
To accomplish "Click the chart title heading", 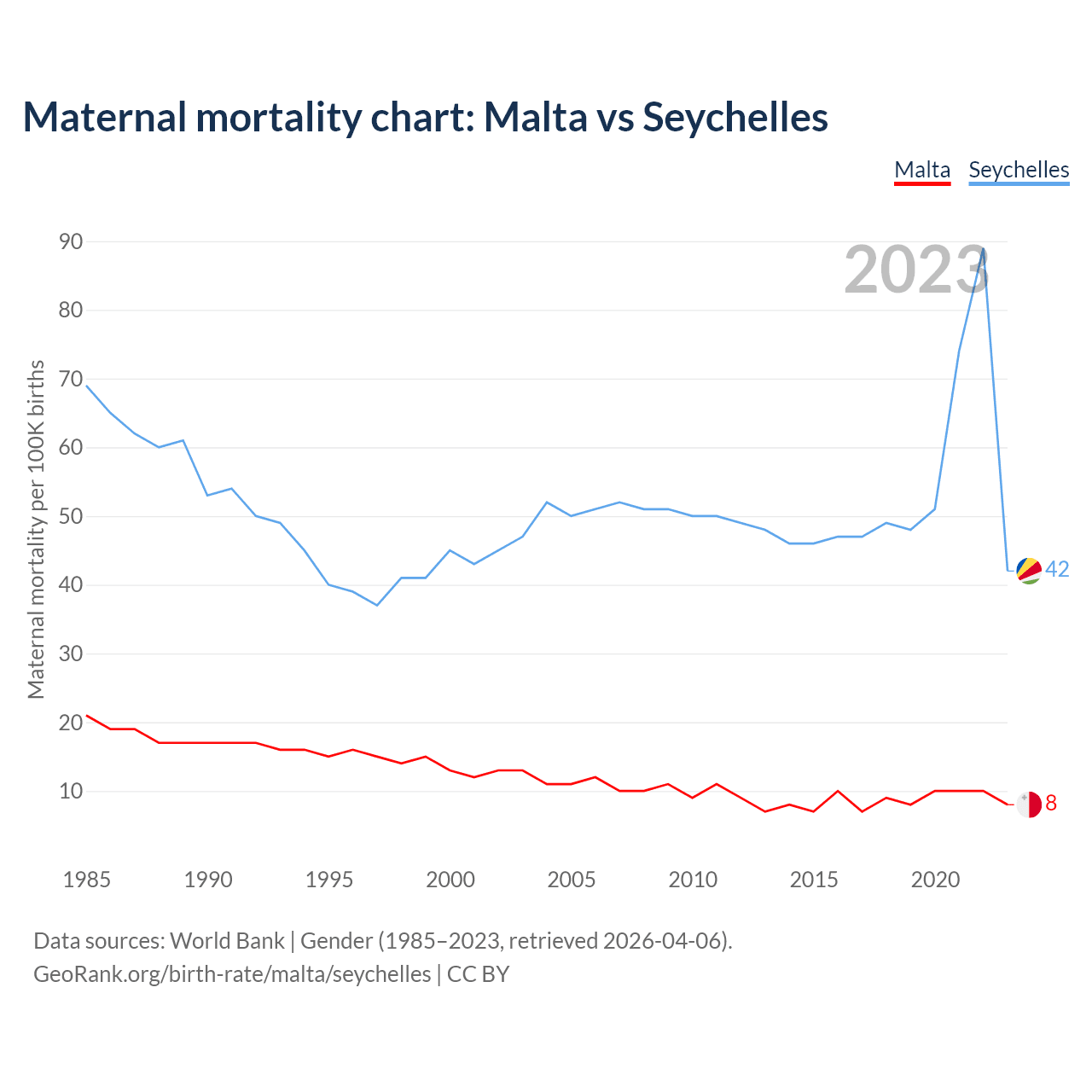I will coord(425,117).
